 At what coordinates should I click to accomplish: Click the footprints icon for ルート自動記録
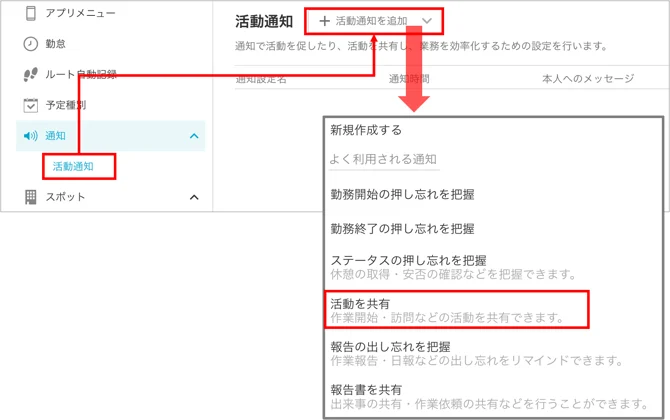tap(30, 74)
